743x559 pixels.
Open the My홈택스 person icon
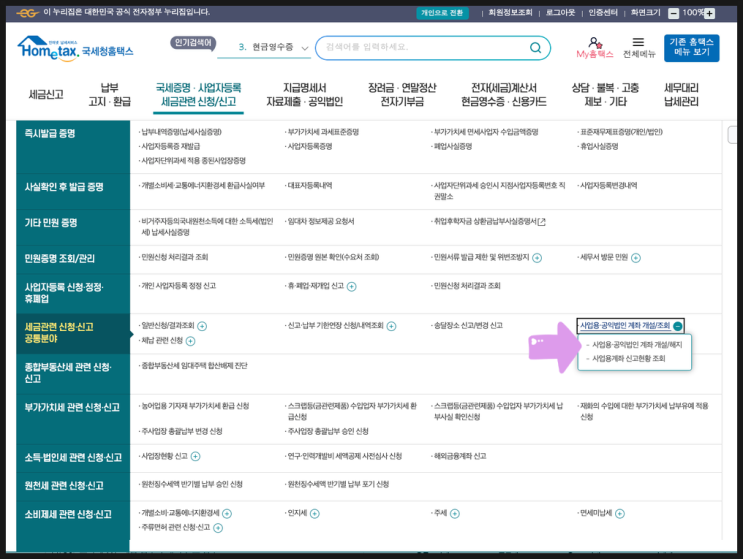[595, 43]
